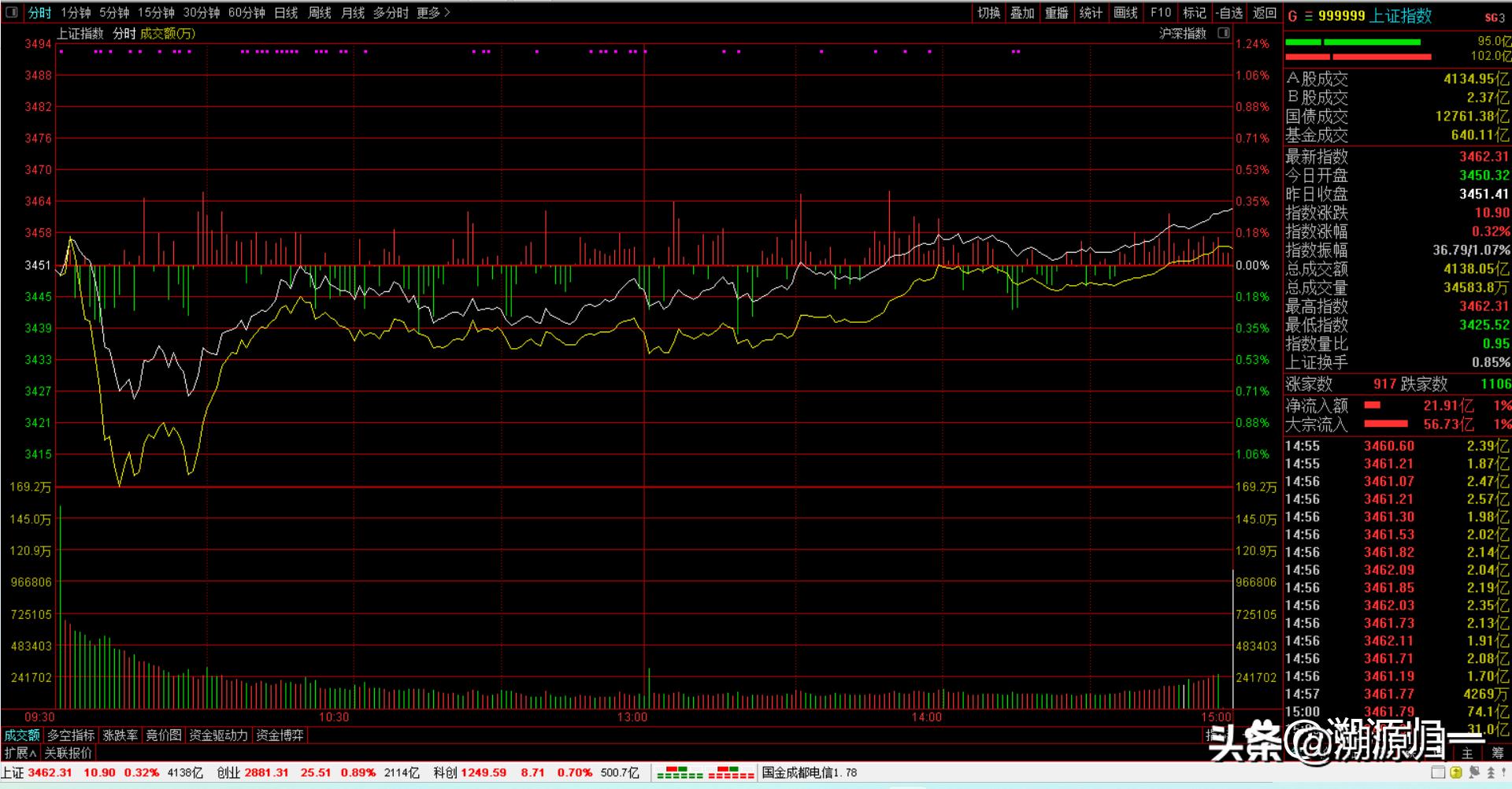Switch to 多空指标 indicator tab
This screenshot has width=1512, height=789.
click(x=71, y=735)
